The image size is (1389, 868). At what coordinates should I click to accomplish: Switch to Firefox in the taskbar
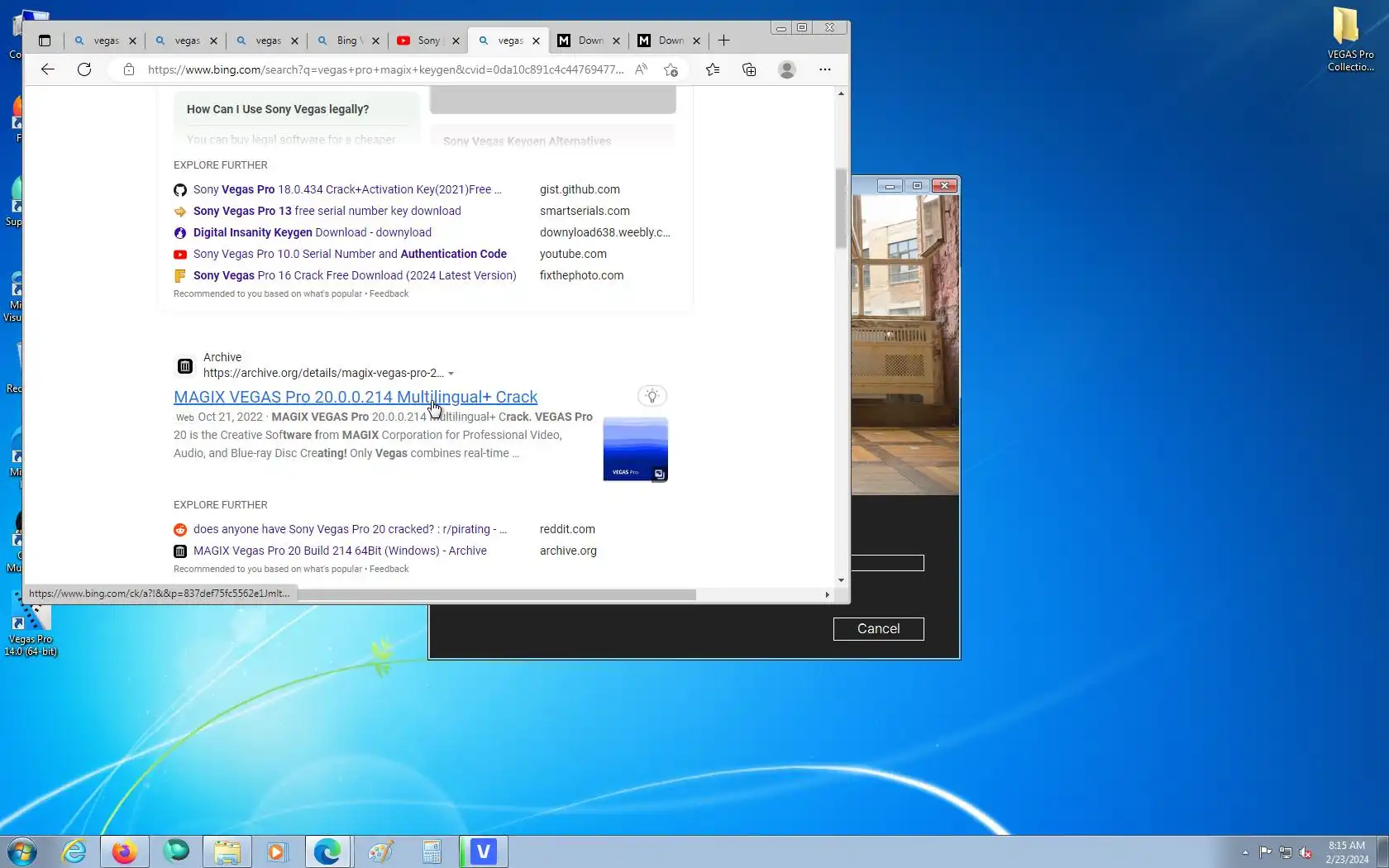click(x=125, y=851)
